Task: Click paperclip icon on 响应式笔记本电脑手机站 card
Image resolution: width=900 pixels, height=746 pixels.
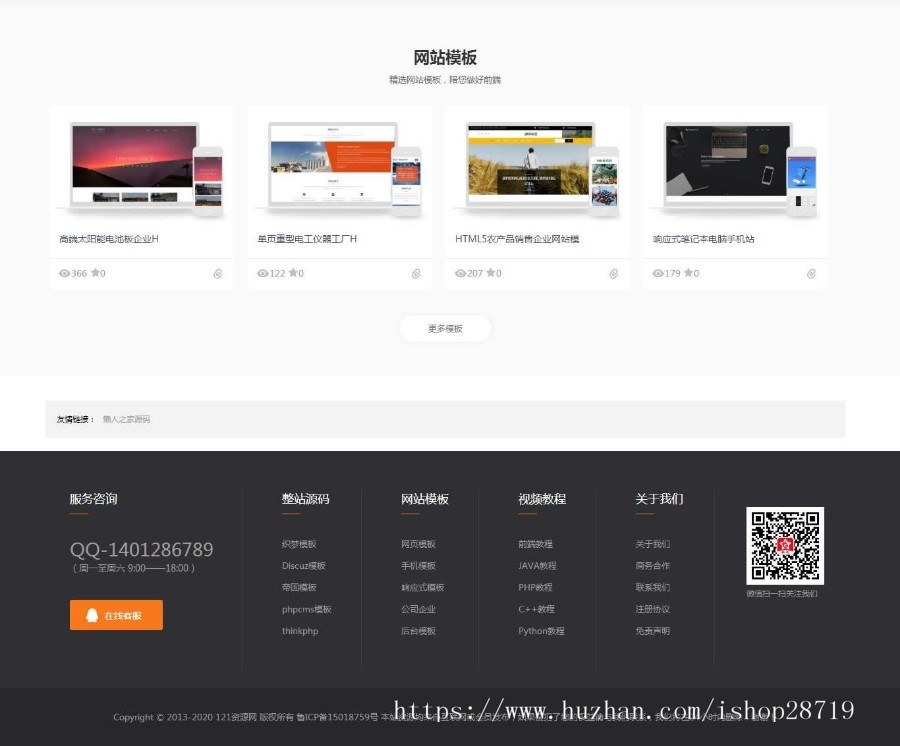Action: 811,273
